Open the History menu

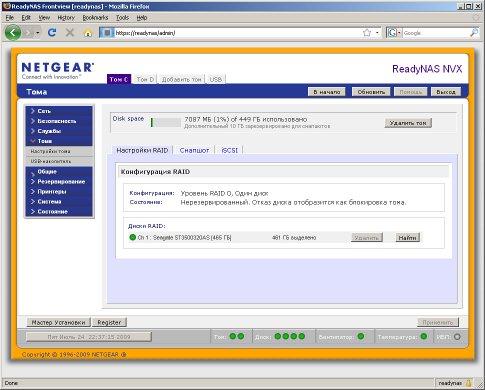(66, 18)
